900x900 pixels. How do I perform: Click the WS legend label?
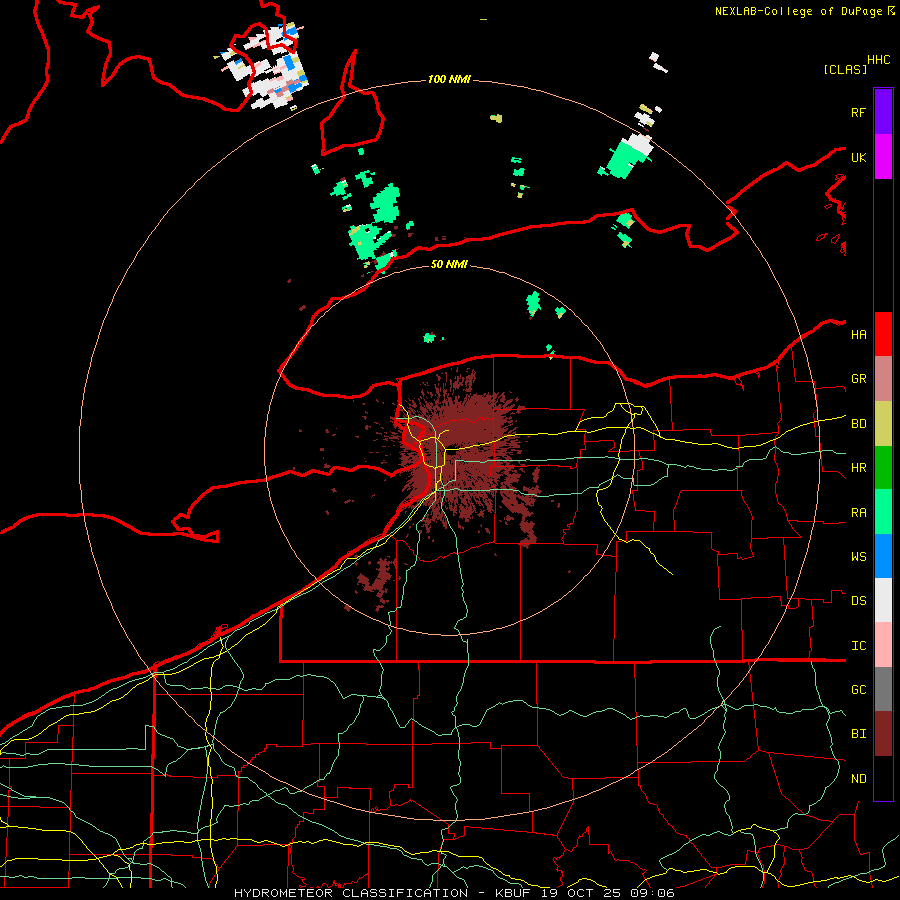pos(858,557)
